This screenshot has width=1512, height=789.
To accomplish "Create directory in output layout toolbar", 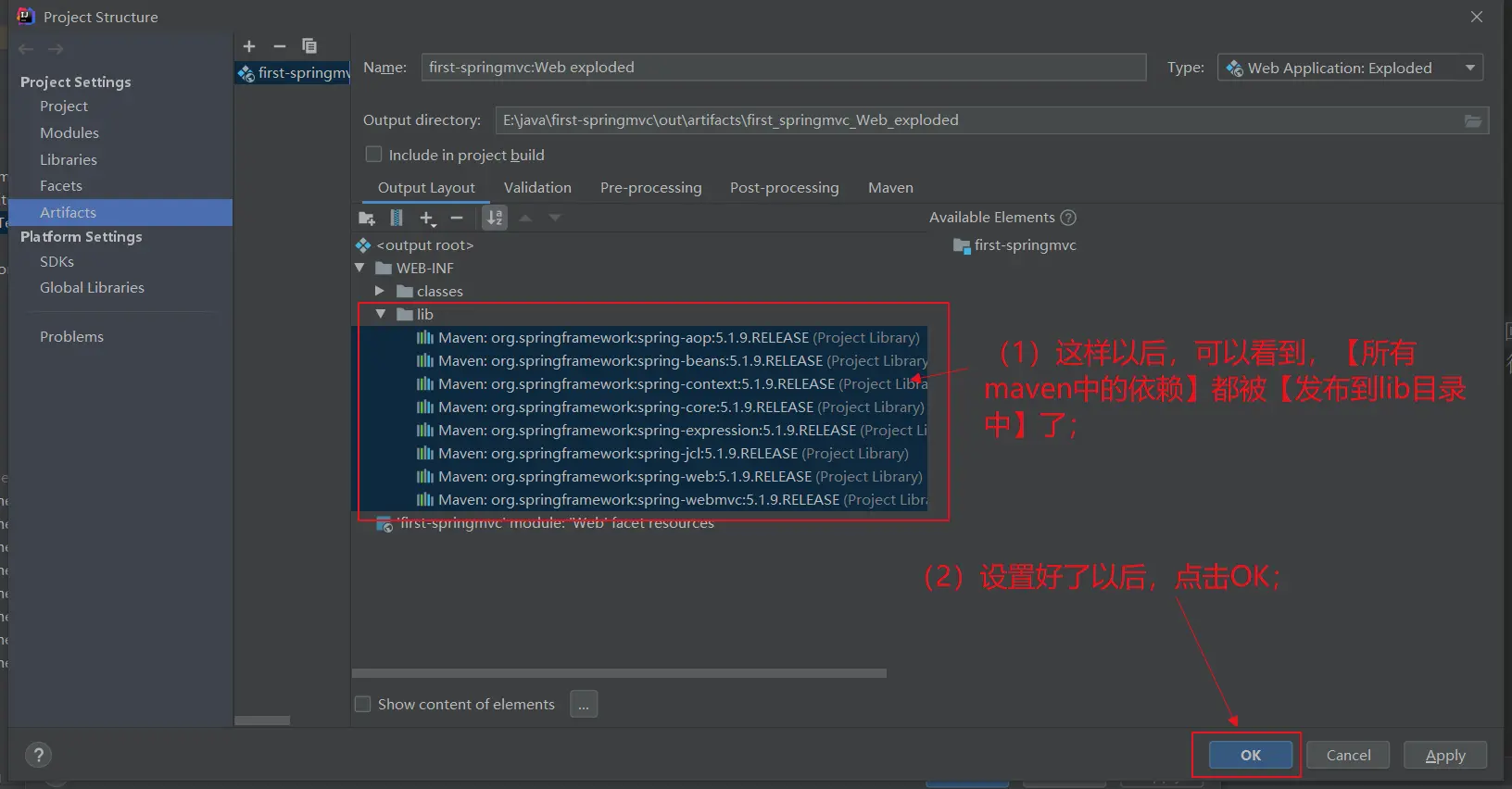I will click(367, 219).
